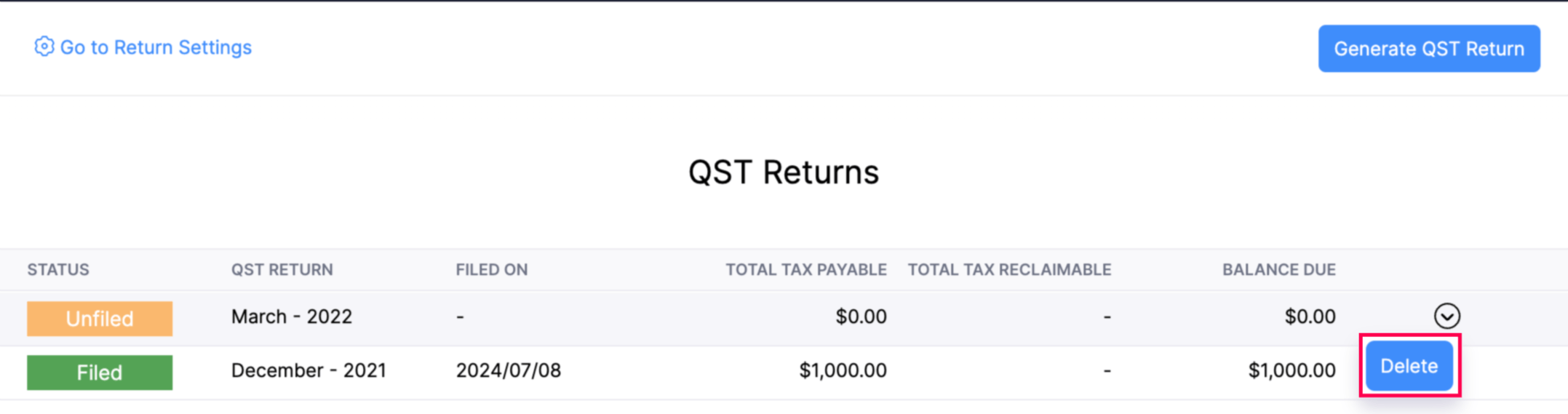Image resolution: width=1568 pixels, height=414 pixels.
Task: Open the March - 2022 QST return
Action: point(291,317)
